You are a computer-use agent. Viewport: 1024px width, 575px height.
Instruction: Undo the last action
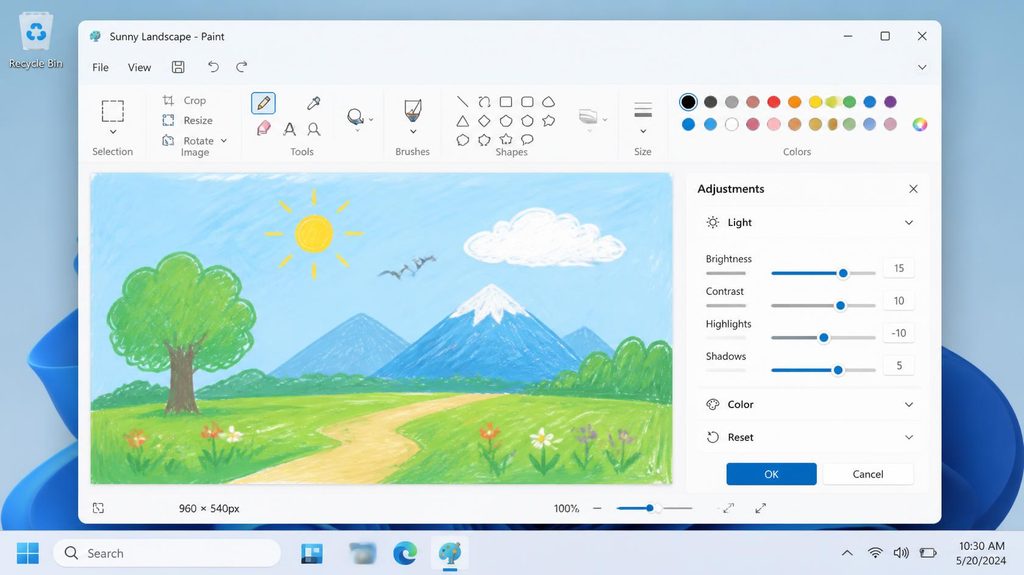(213, 67)
